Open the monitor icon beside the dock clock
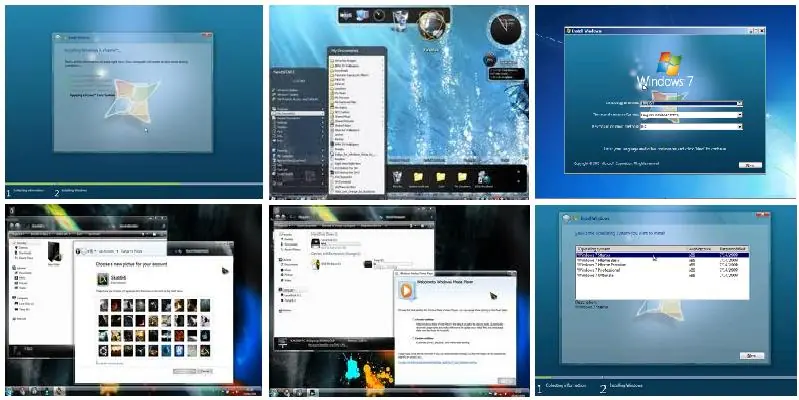This screenshot has height=400, width=799. tap(362, 16)
